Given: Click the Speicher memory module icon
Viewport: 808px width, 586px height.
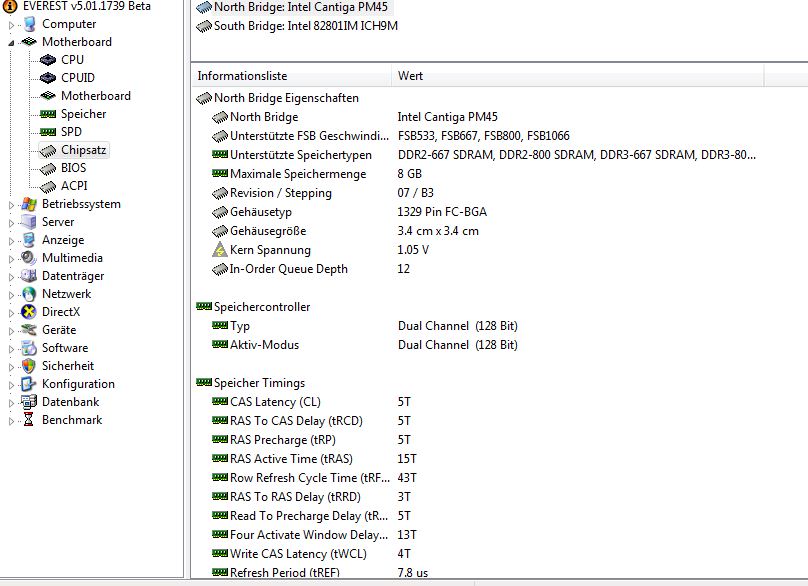Looking at the screenshot, I should (48, 114).
